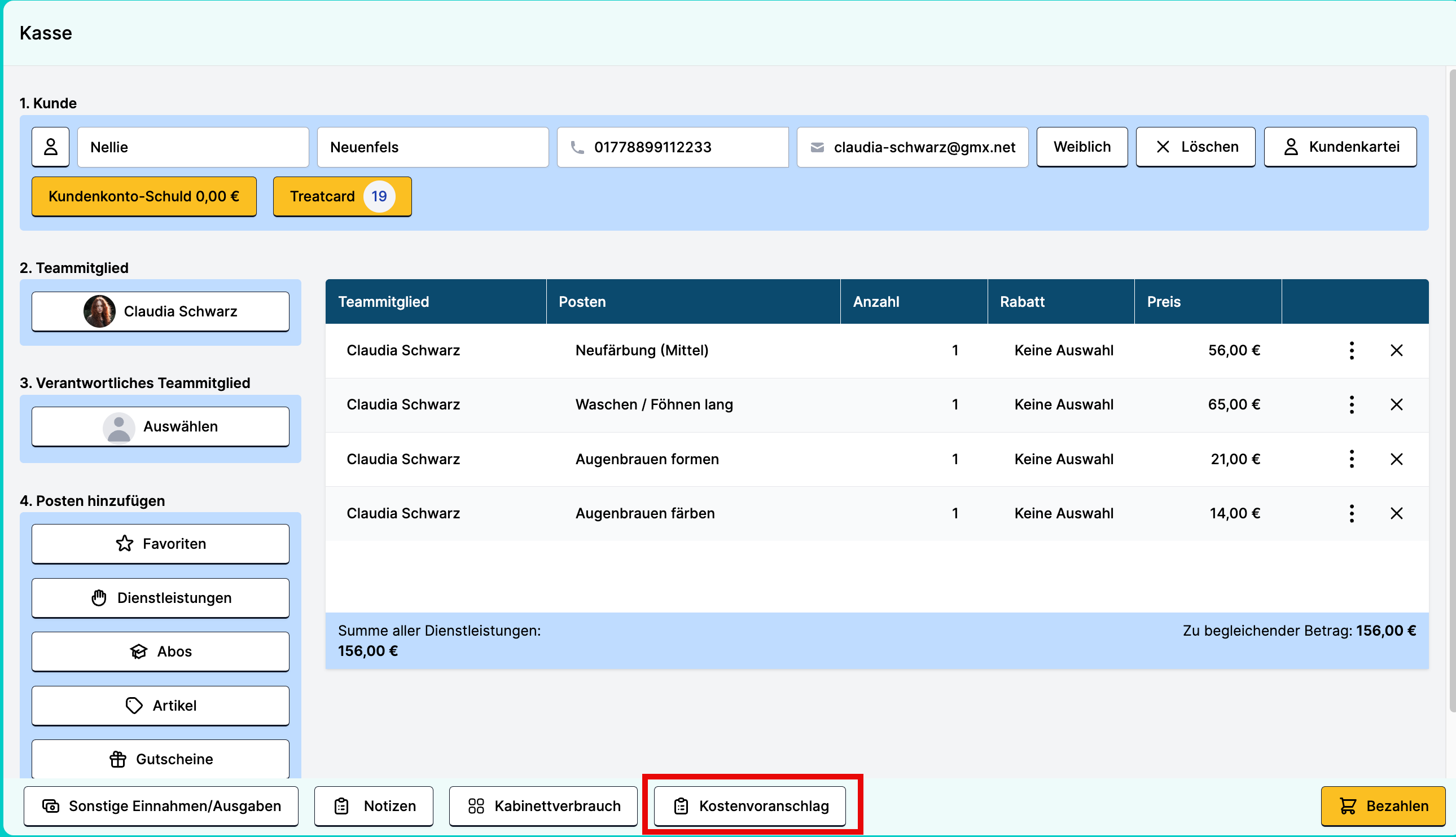Click the customer person icon button
Image resolution: width=1456 pixels, height=837 pixels.
51,147
